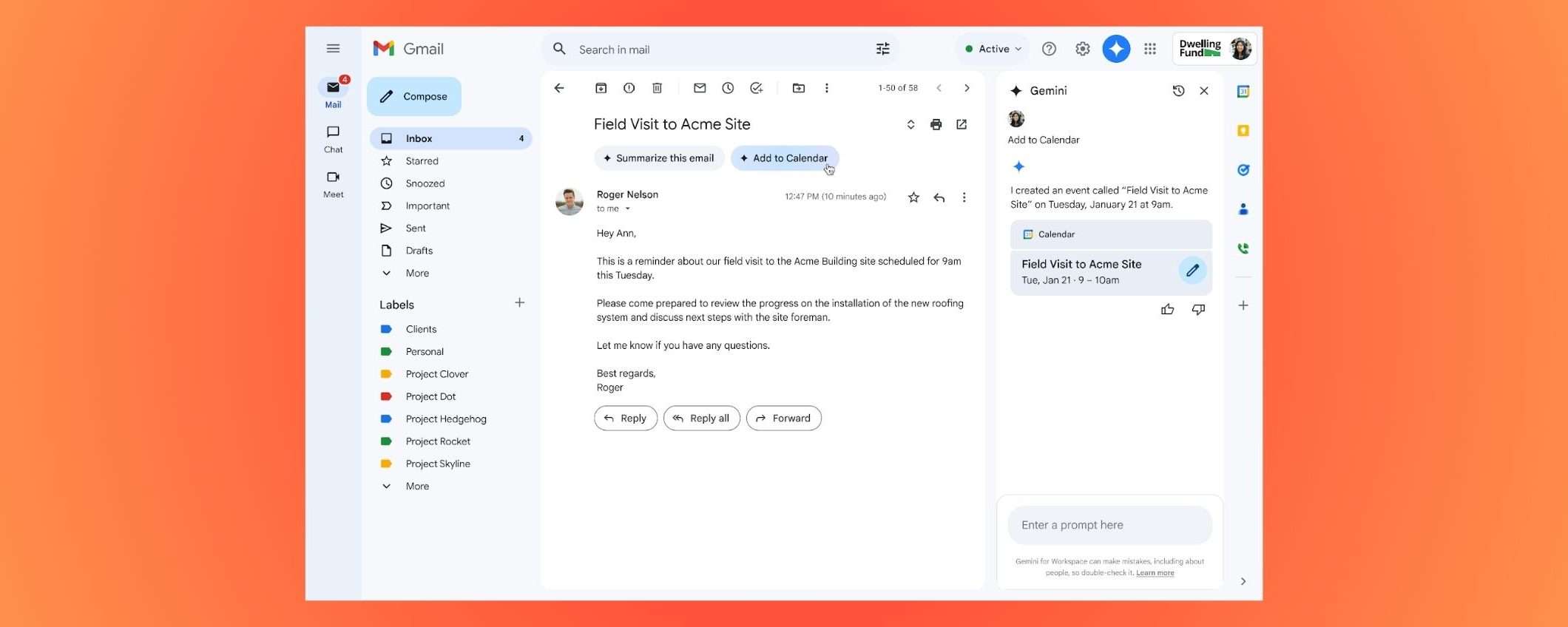
Task: Delete the email with the trash icon
Action: (x=658, y=88)
